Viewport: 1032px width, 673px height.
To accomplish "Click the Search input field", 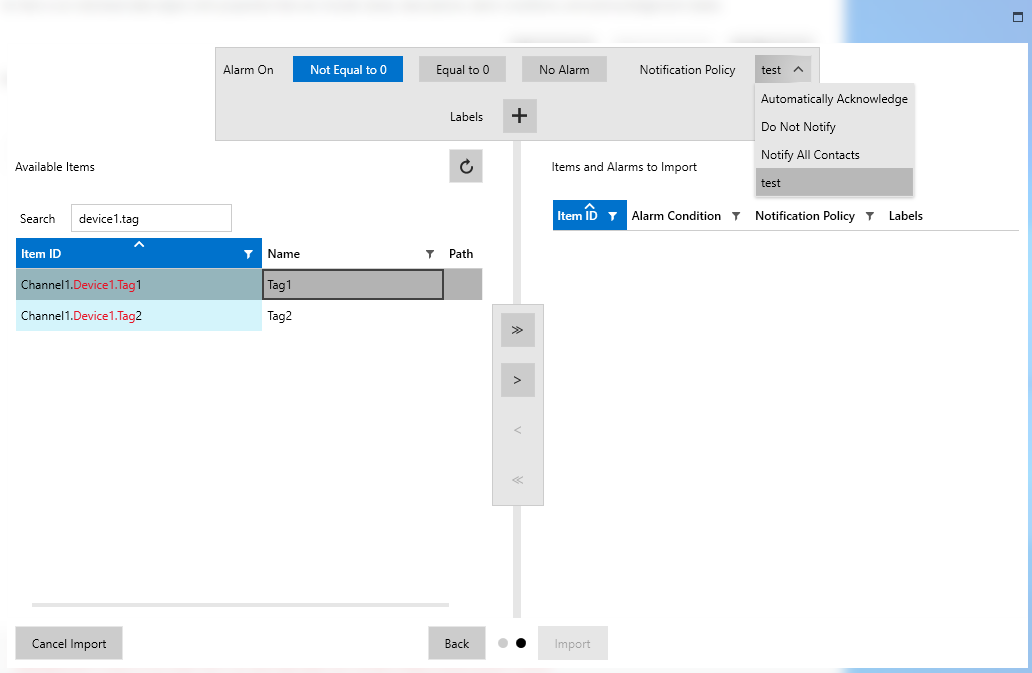I will tap(151, 218).
